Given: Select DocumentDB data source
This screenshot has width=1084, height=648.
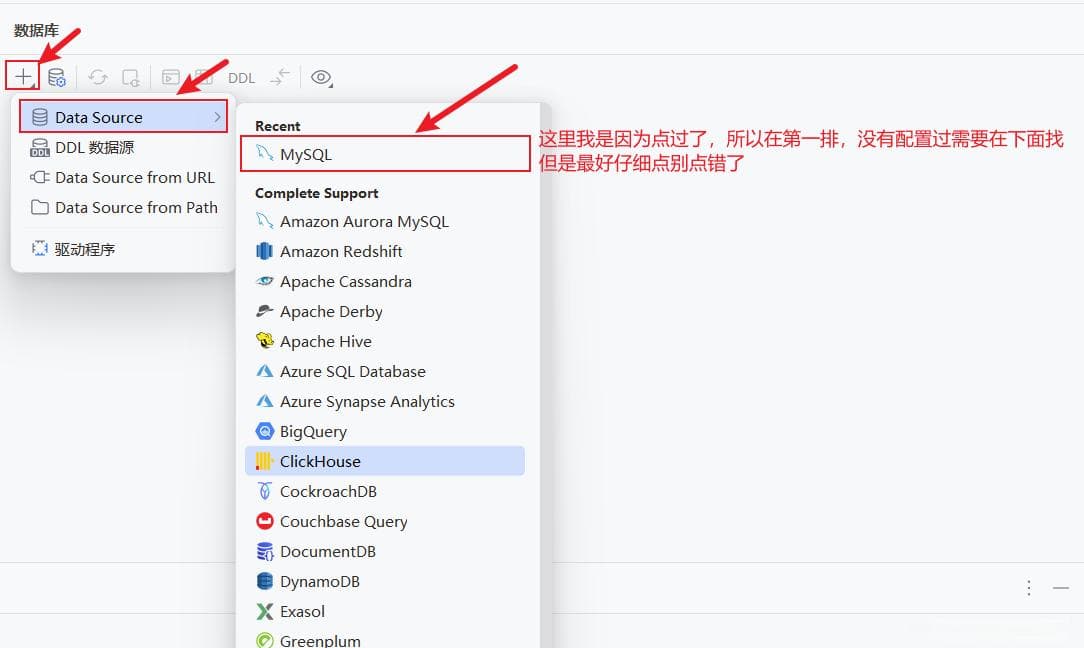Looking at the screenshot, I should (x=385, y=551).
